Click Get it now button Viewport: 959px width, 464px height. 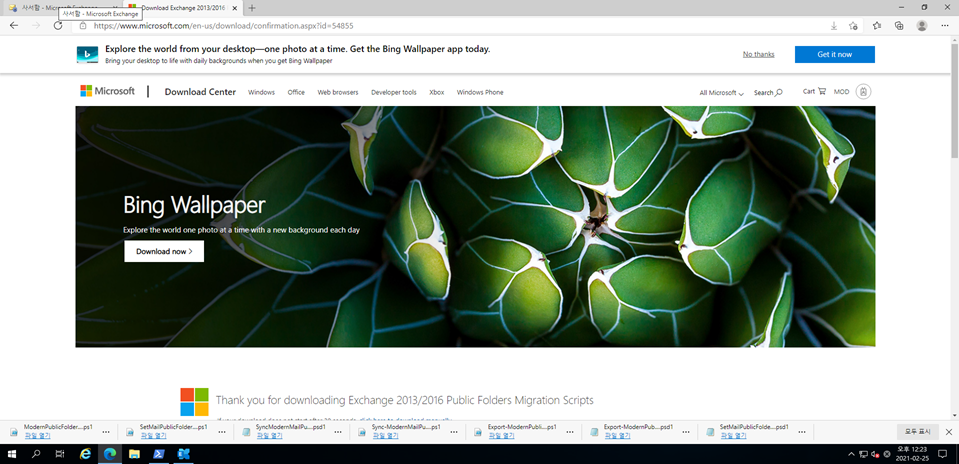[x=835, y=54]
